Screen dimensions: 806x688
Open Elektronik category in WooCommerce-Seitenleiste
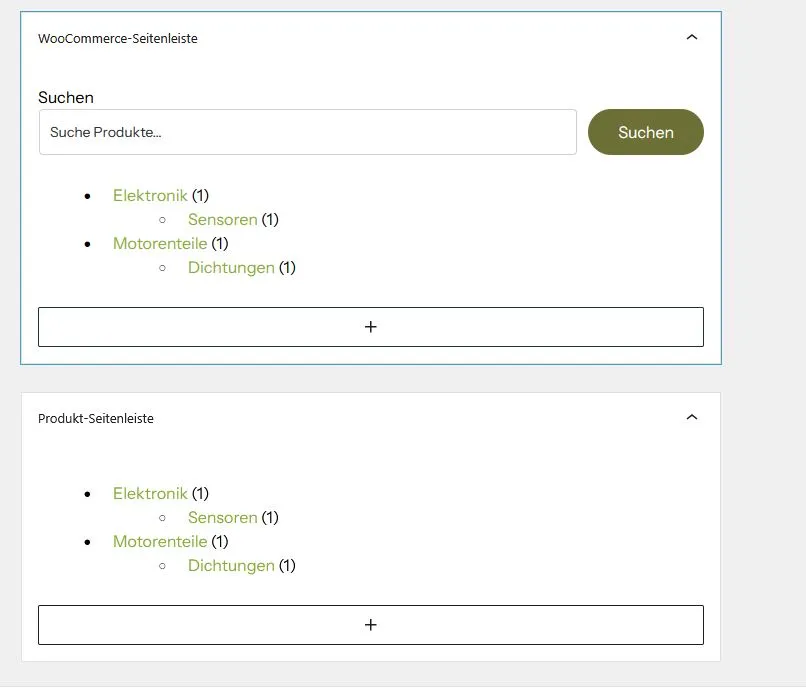pos(150,195)
